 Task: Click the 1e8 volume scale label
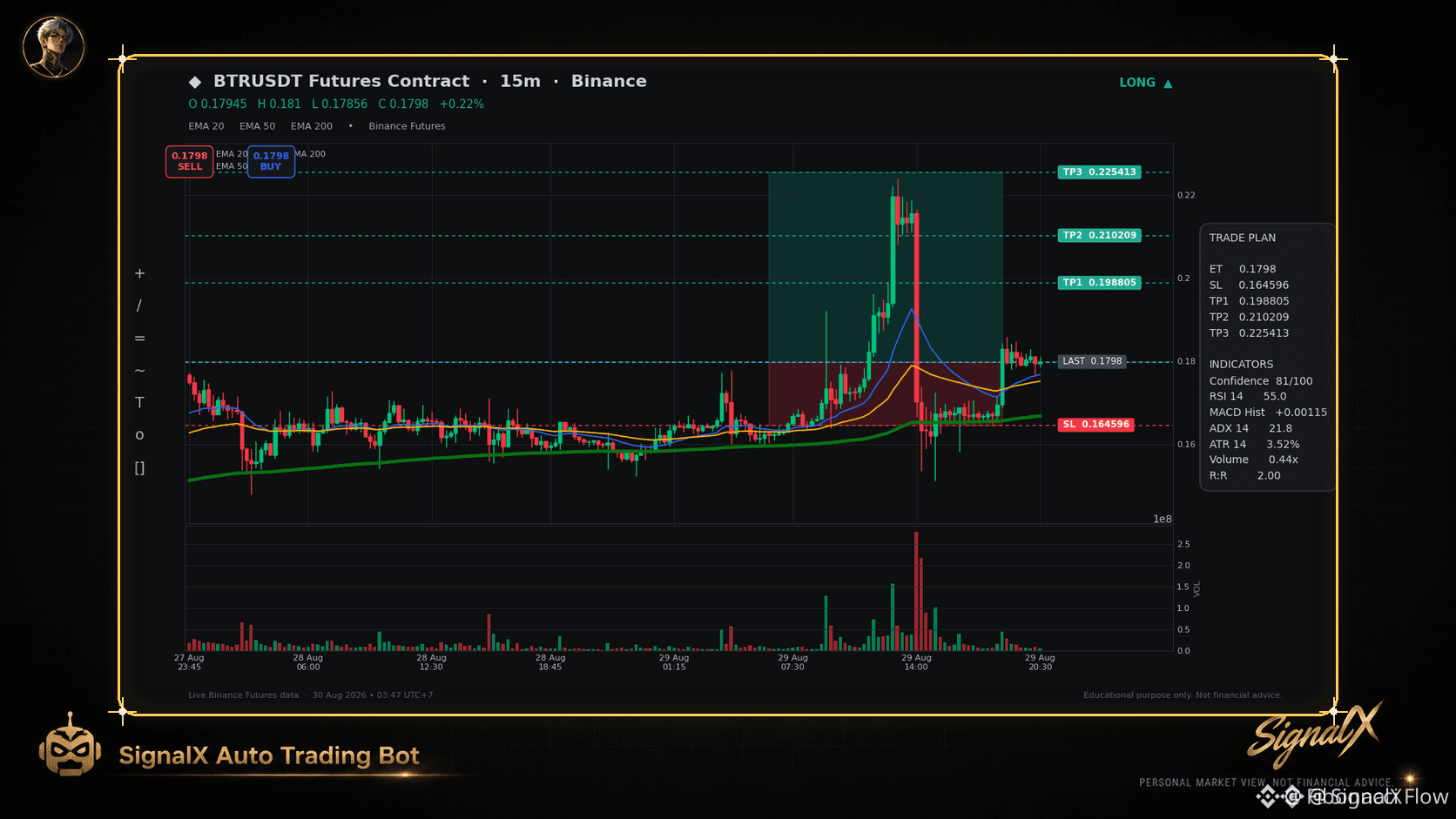click(x=1163, y=520)
